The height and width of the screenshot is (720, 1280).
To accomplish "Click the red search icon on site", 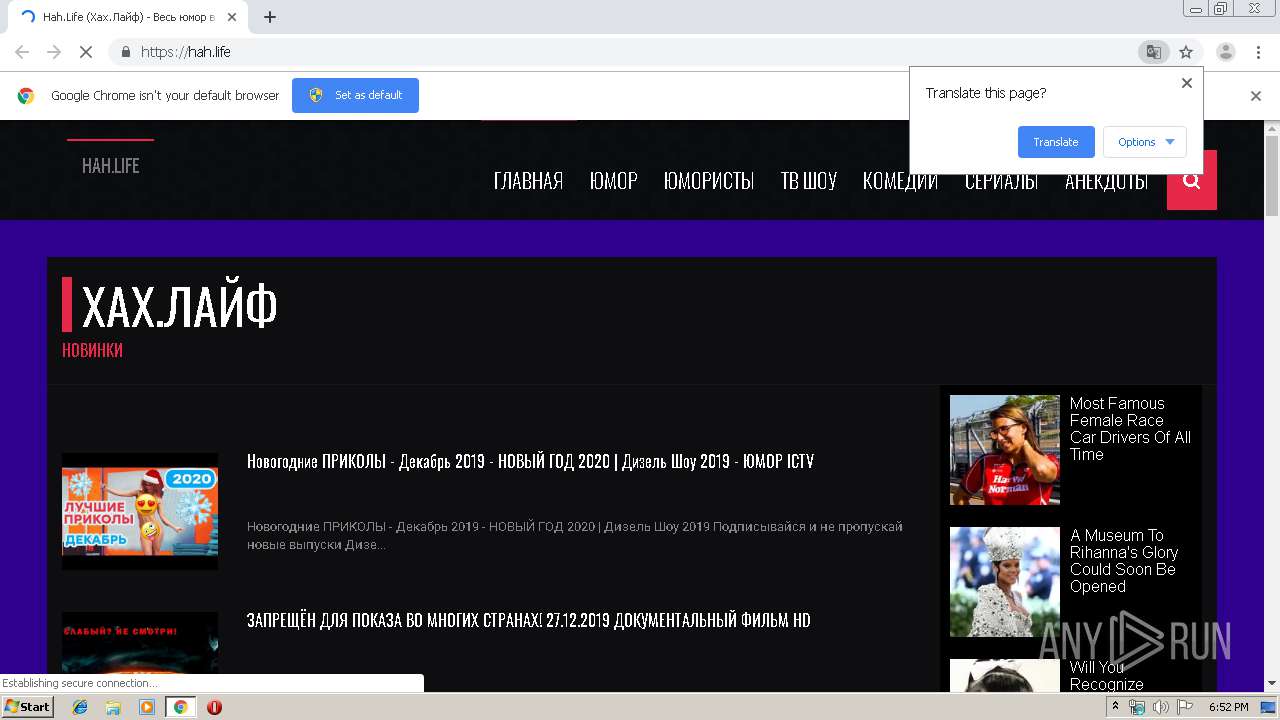I will (1191, 180).
